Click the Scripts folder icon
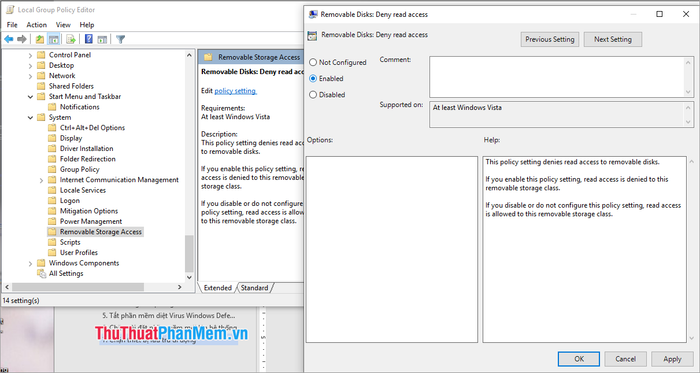The image size is (700, 373). click(52, 242)
